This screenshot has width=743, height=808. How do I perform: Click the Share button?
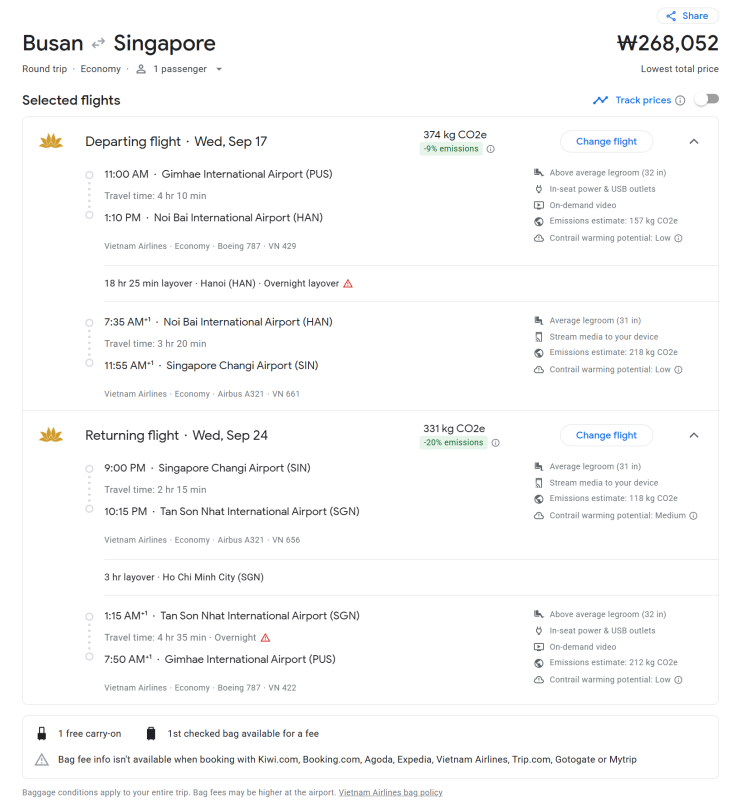tap(686, 16)
